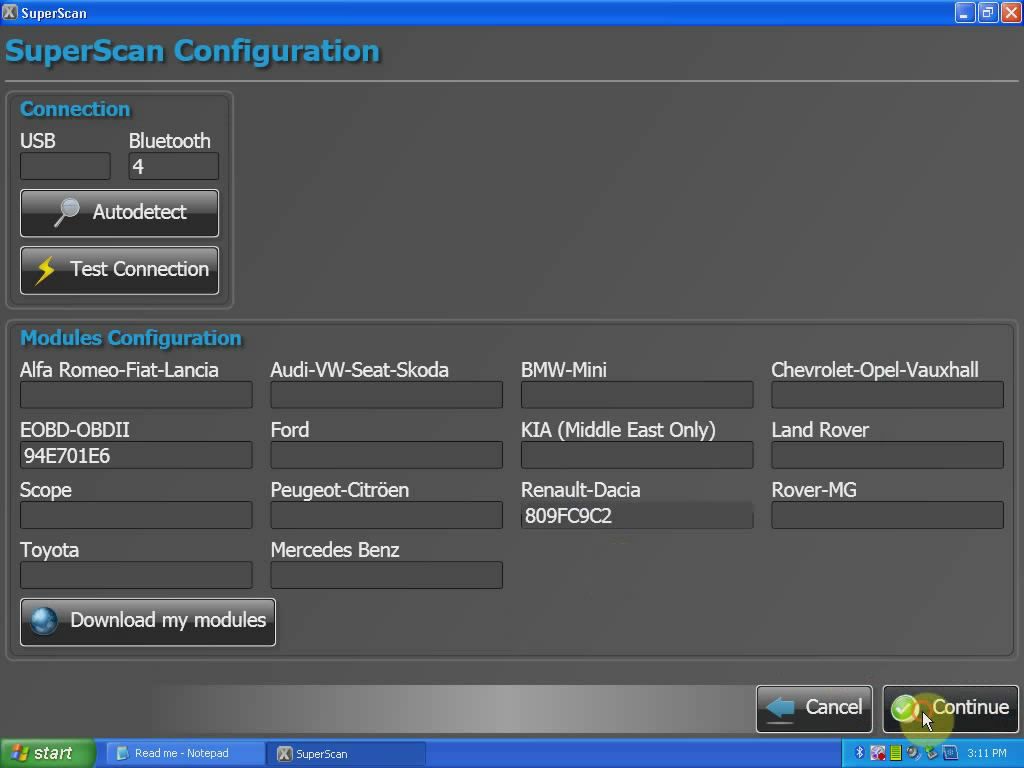Click the globe icon on Download my modules

pyautogui.click(x=43, y=621)
